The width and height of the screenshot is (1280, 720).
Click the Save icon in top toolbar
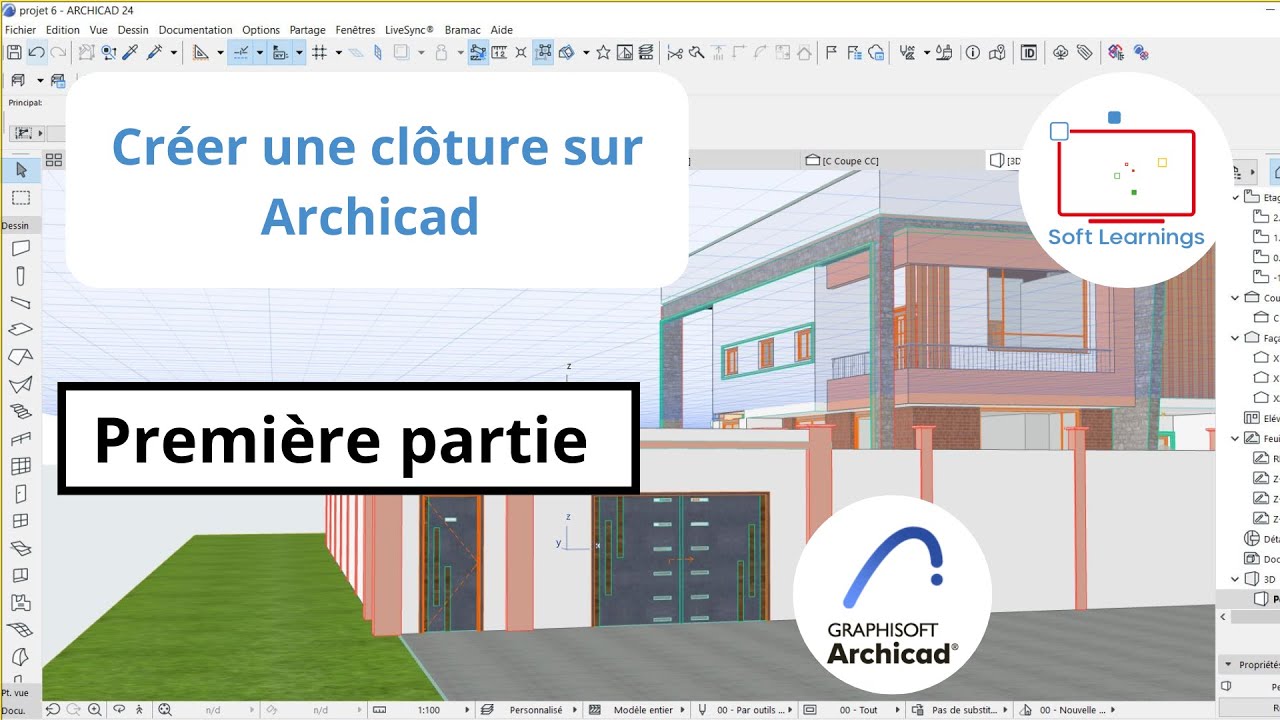pyautogui.click(x=14, y=52)
